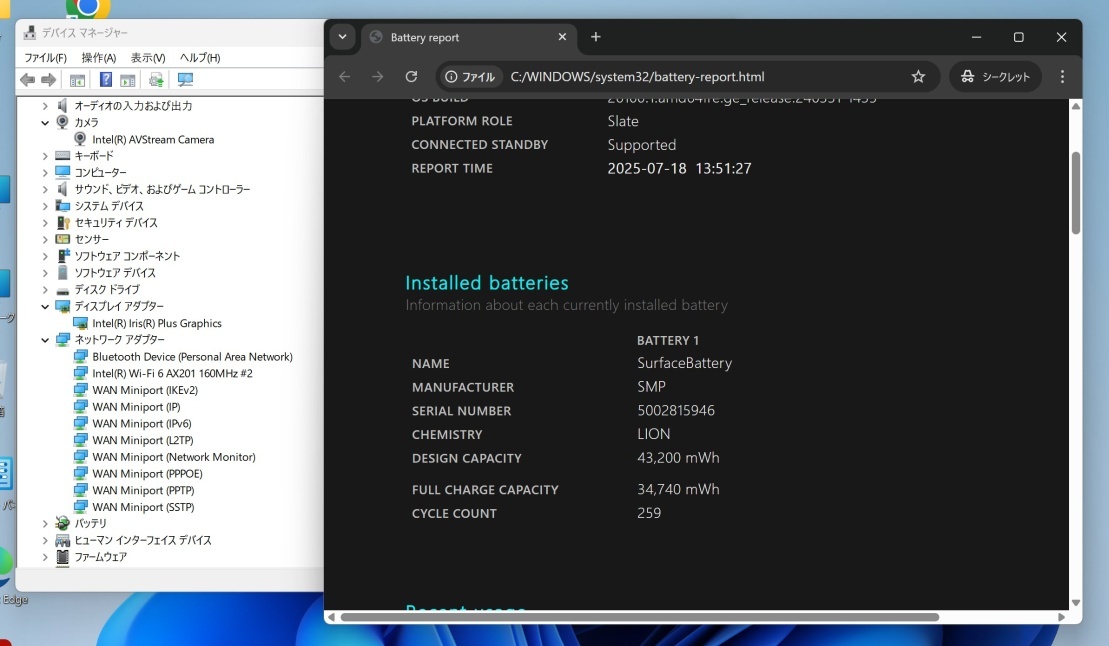This screenshot has width=1109, height=646.
Task: Click the Installed batteries heading
Action: (487, 283)
